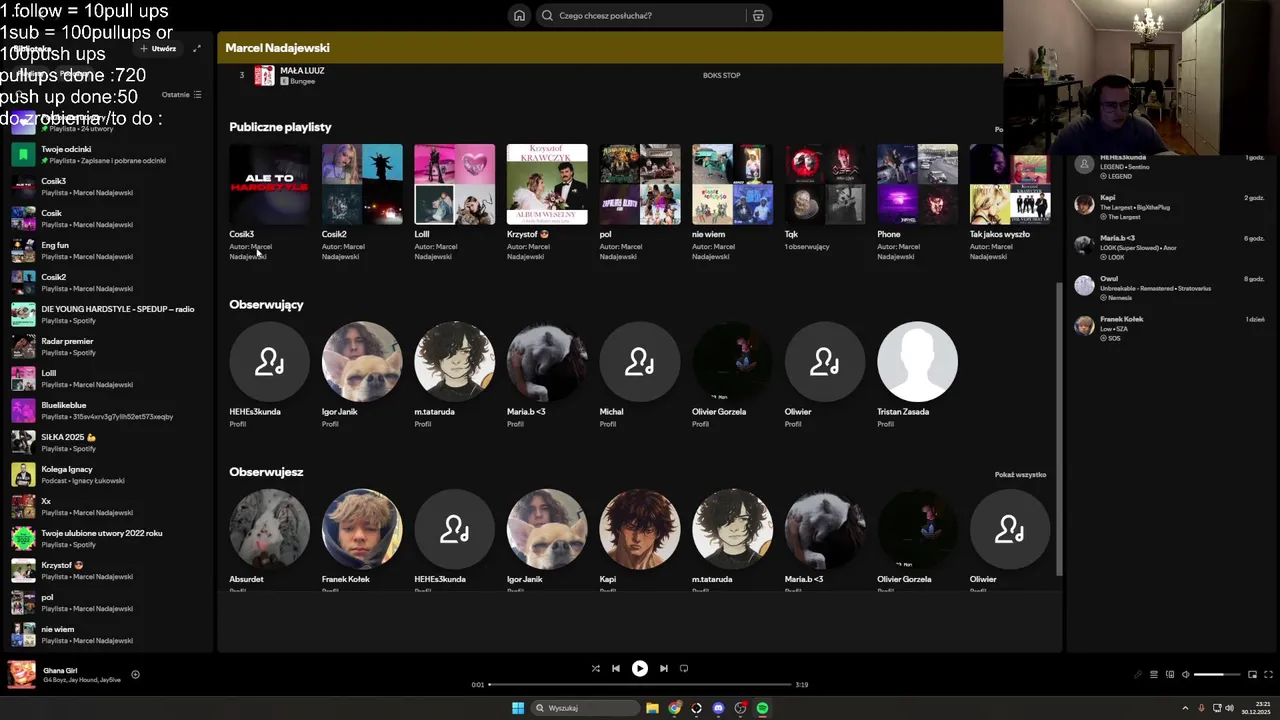Open the Lolll public playlist card
Screen dimensions: 1280x720
click(454, 203)
